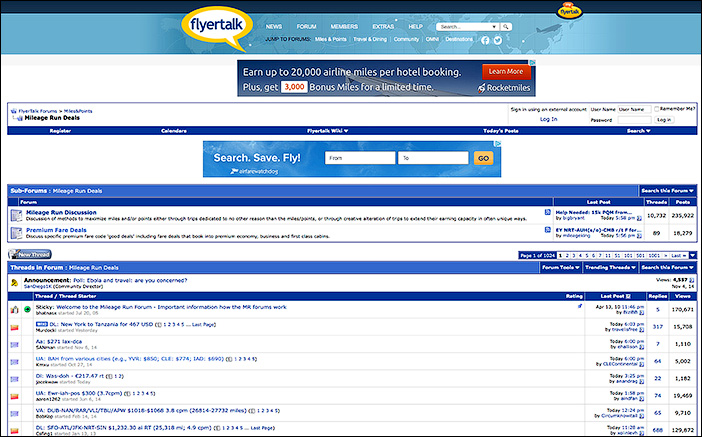Jump to Miles & Points forums
Screen dimensions: 702x437
pyautogui.click(x=330, y=39)
